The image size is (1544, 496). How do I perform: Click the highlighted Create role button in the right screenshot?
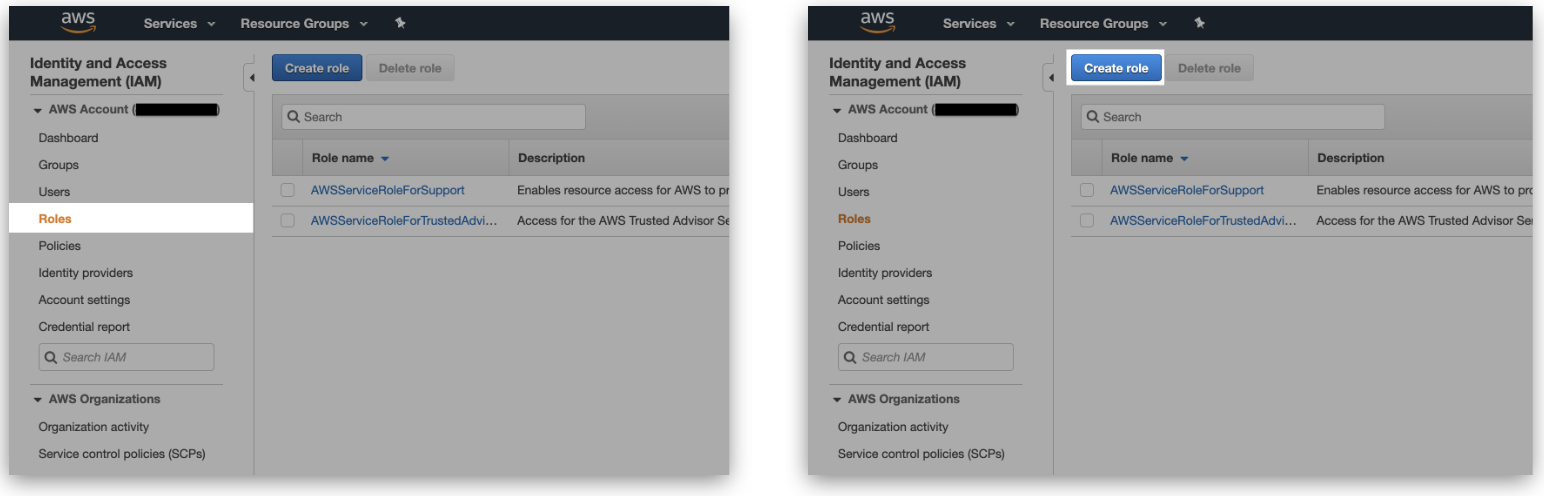tap(1116, 68)
